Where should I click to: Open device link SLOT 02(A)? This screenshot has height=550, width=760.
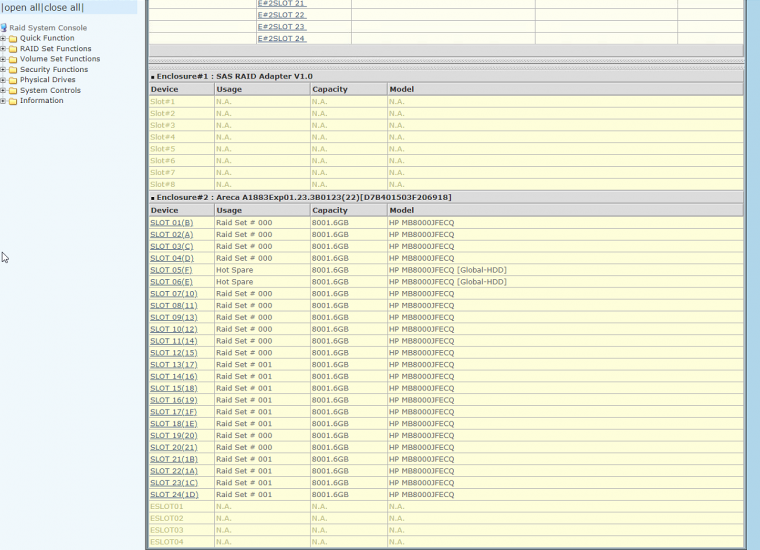[172, 235]
